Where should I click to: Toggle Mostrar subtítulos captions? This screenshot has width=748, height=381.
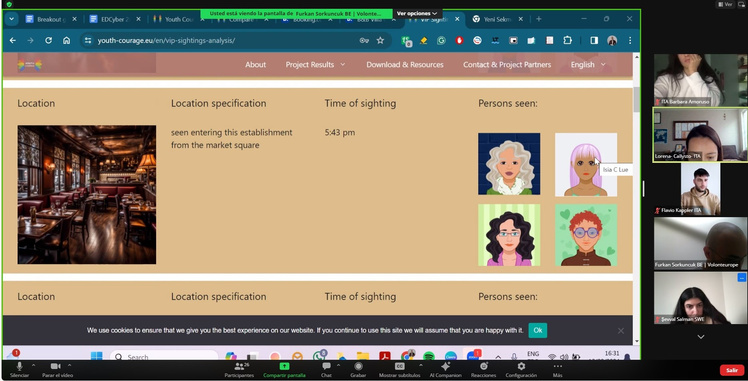400,370
